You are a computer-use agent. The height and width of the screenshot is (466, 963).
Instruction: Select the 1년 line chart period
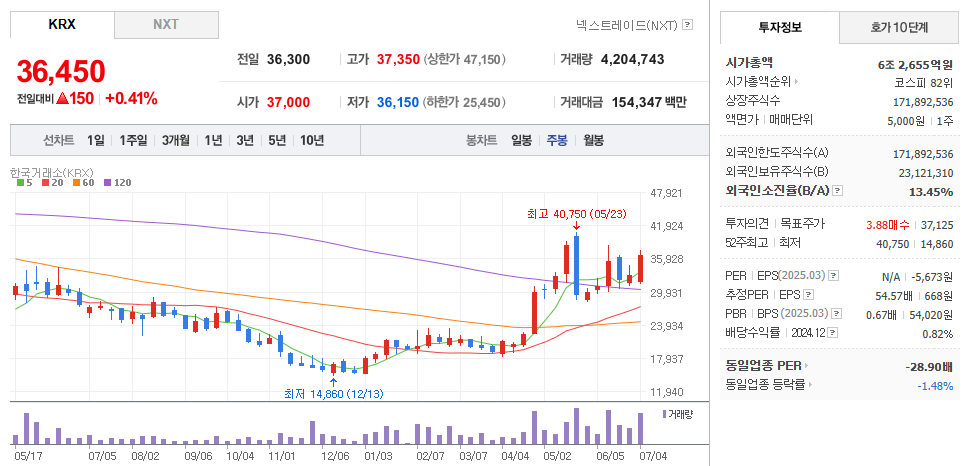pyautogui.click(x=213, y=141)
